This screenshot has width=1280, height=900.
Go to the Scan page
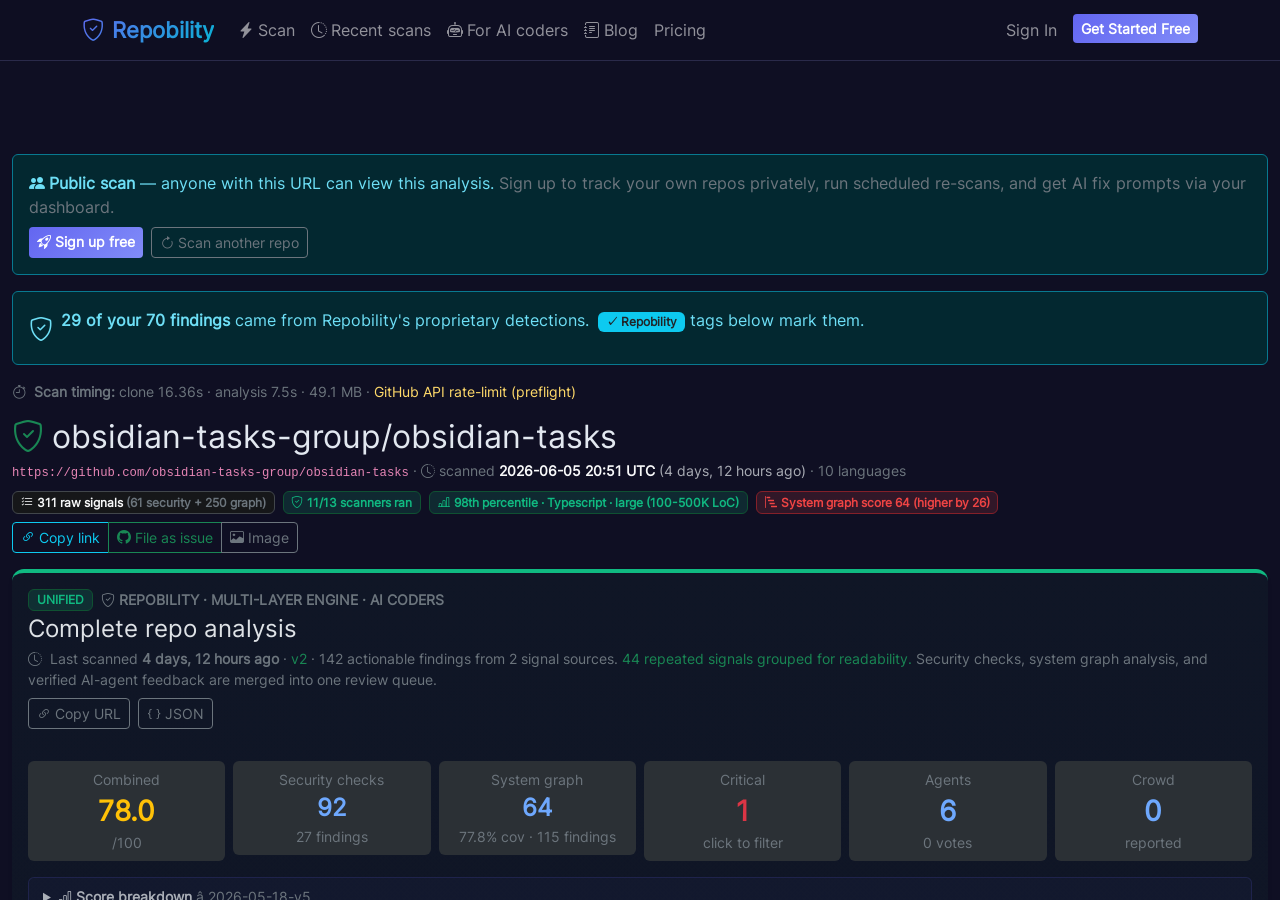(x=267, y=30)
